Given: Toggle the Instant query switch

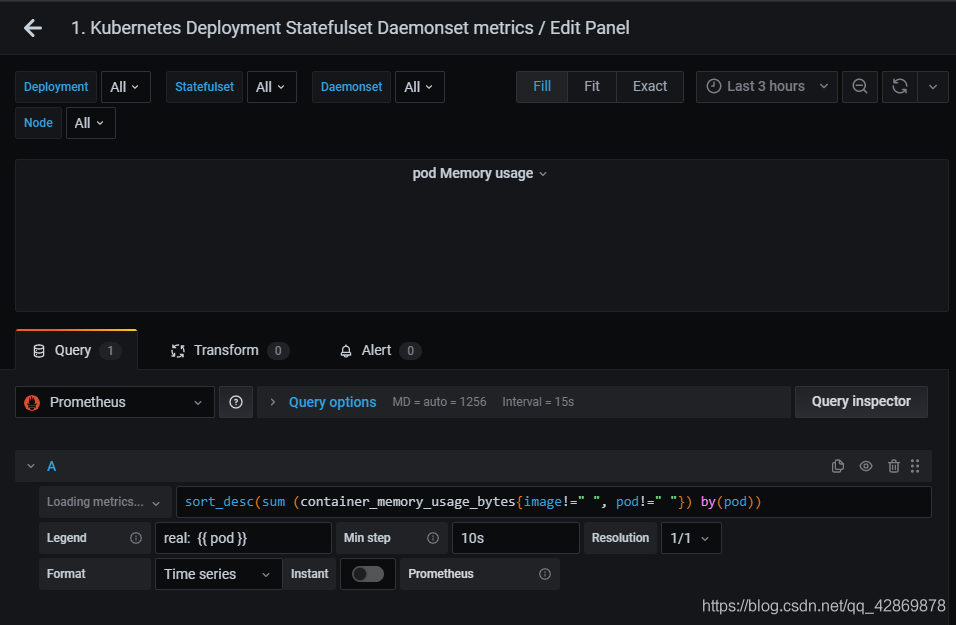Looking at the screenshot, I should click(x=368, y=574).
